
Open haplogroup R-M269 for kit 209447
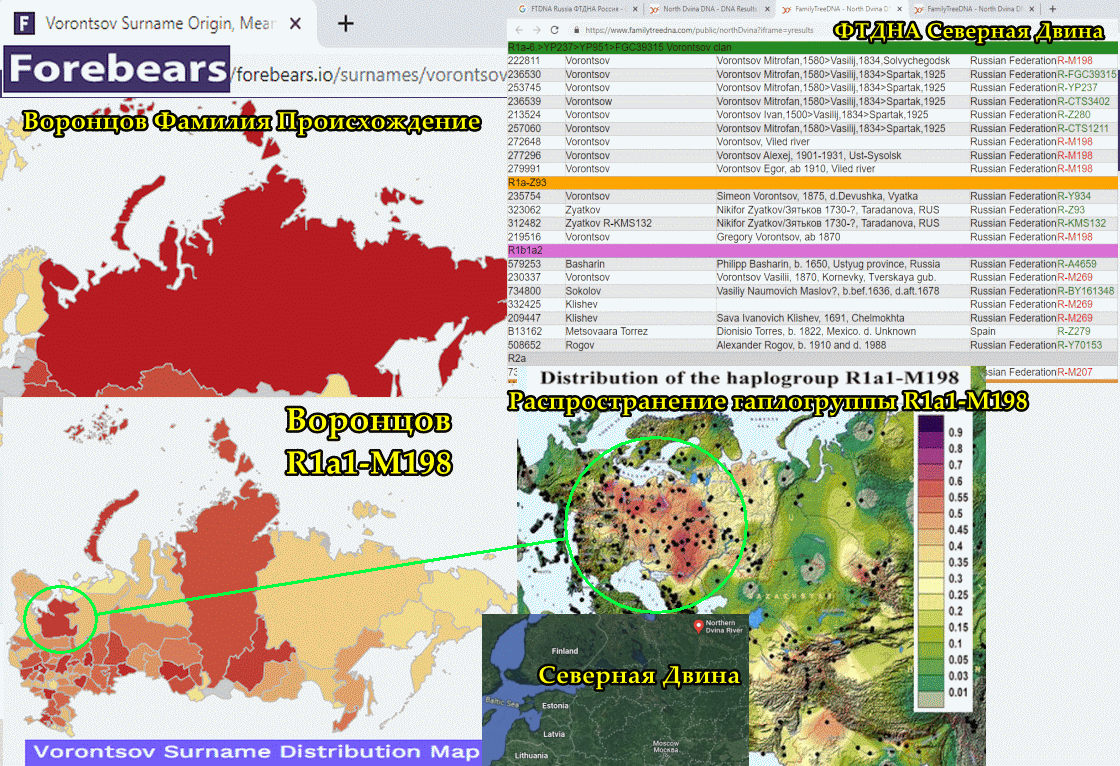click(x=1075, y=318)
